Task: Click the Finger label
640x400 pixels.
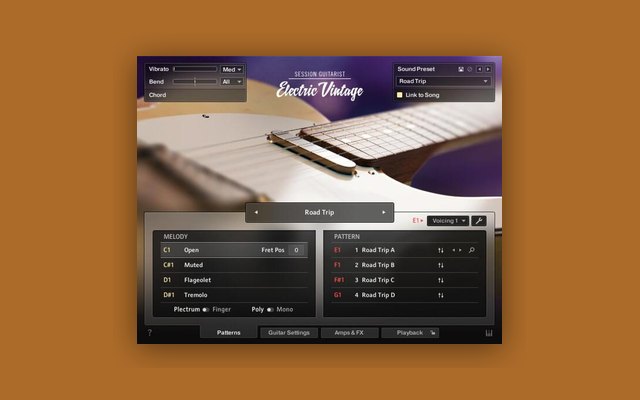Action: point(222,309)
